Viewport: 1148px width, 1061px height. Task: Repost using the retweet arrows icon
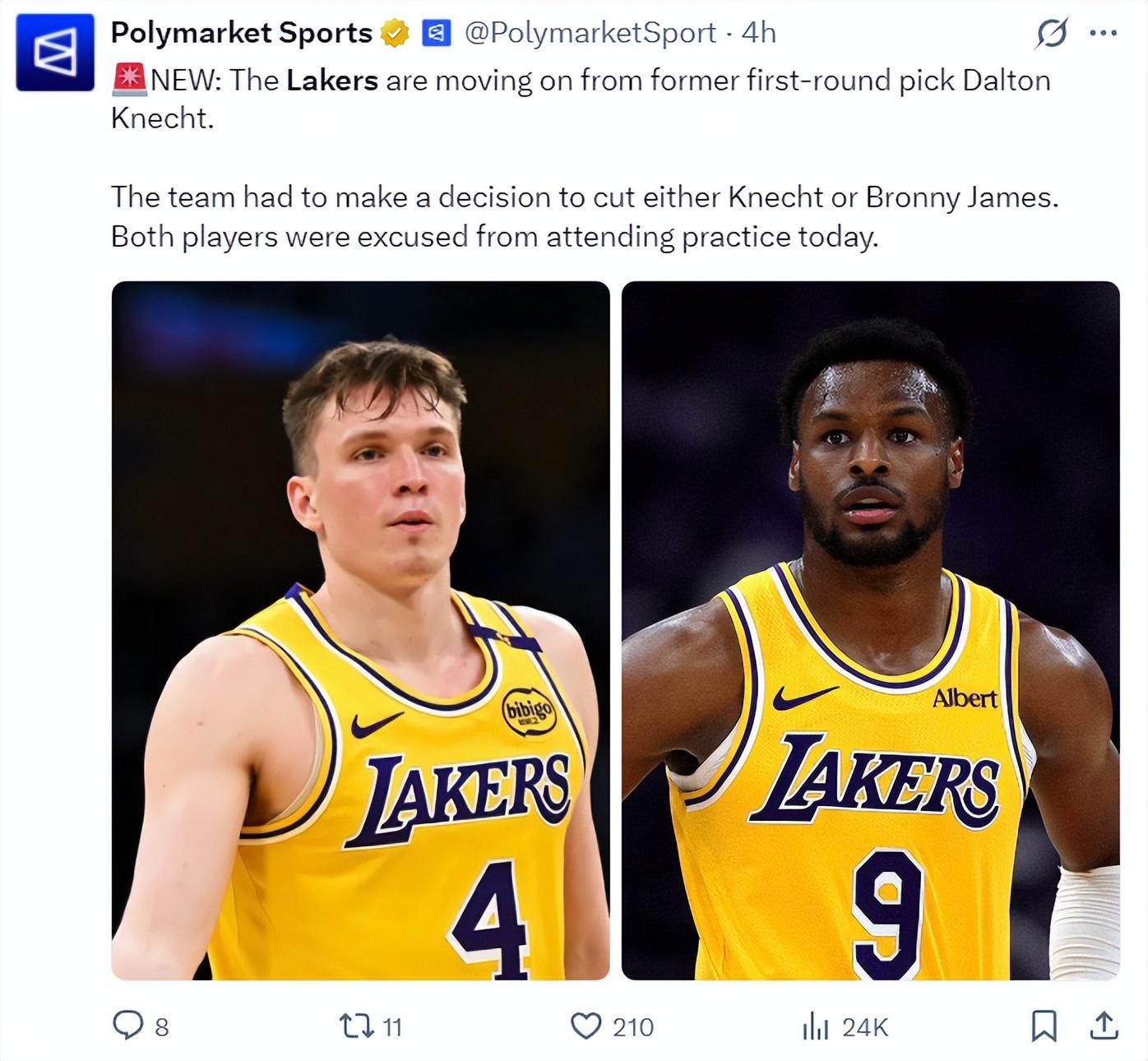click(358, 1026)
